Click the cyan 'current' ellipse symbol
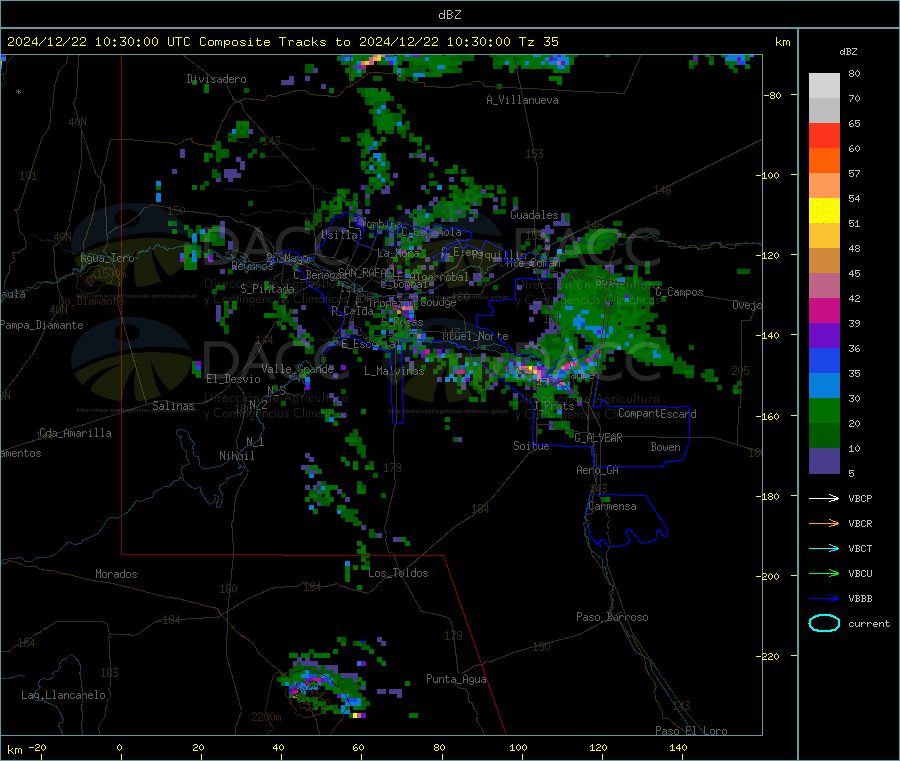900x761 pixels. [824, 623]
